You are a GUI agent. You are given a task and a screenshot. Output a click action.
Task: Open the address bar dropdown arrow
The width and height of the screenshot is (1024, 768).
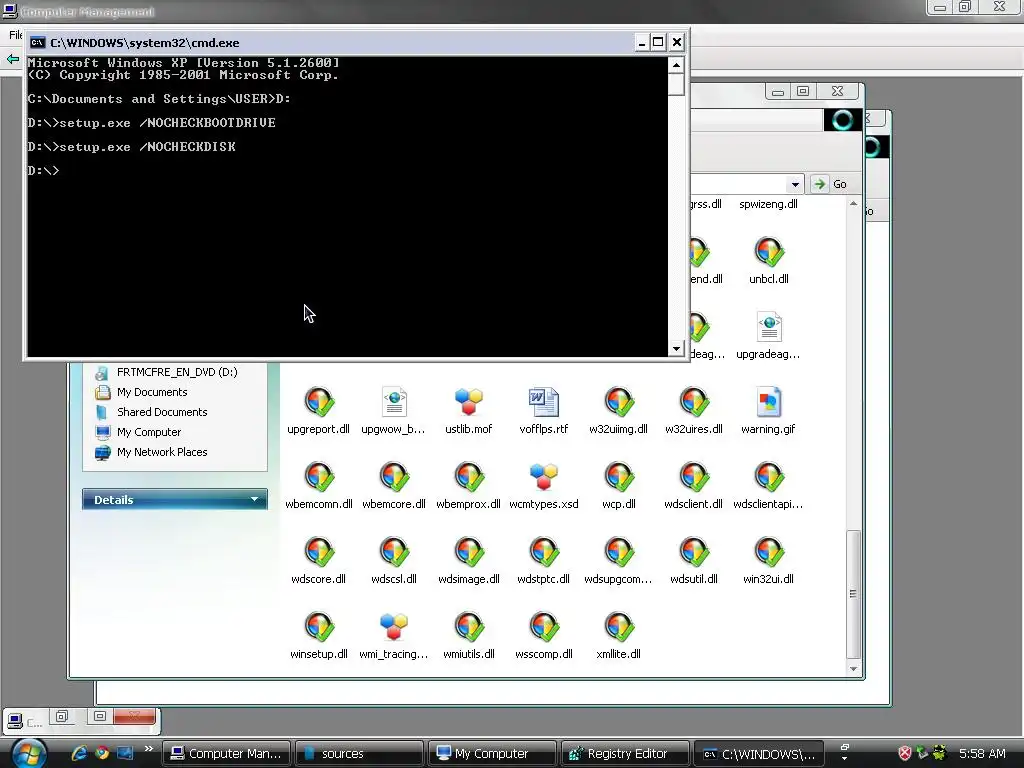pos(795,184)
